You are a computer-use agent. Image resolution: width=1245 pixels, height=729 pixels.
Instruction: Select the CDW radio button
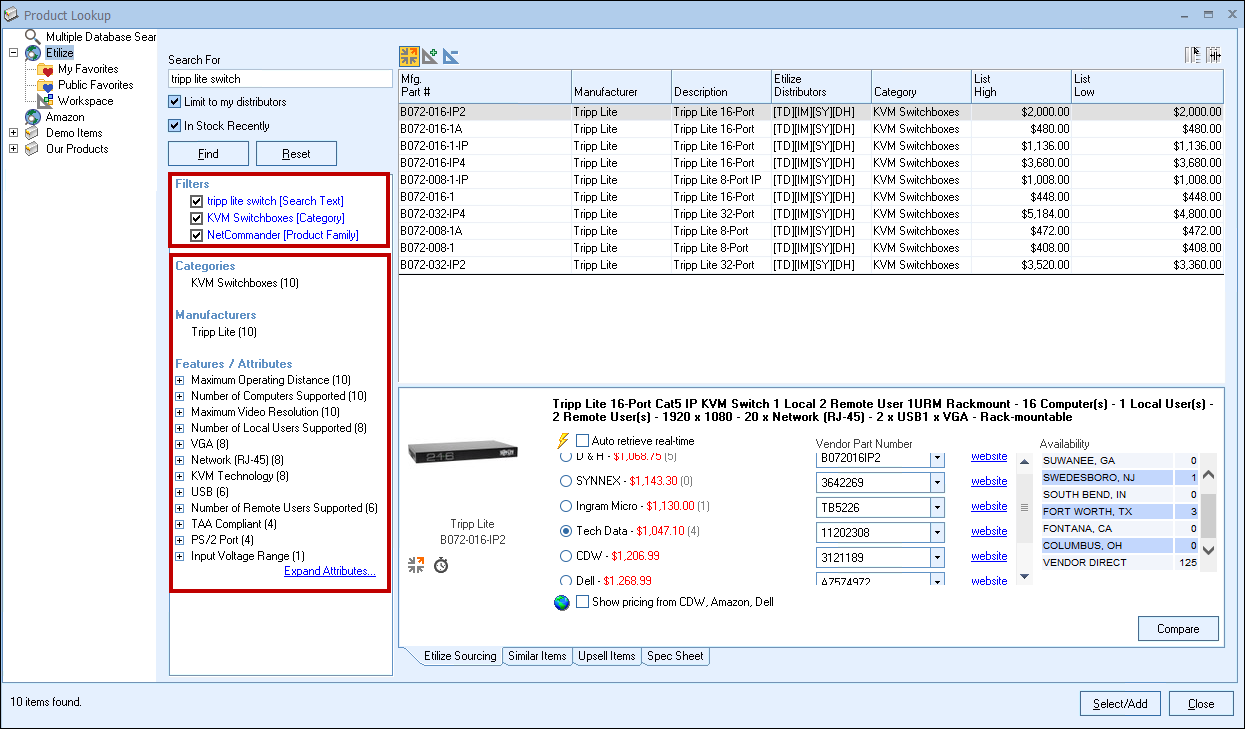click(x=567, y=556)
